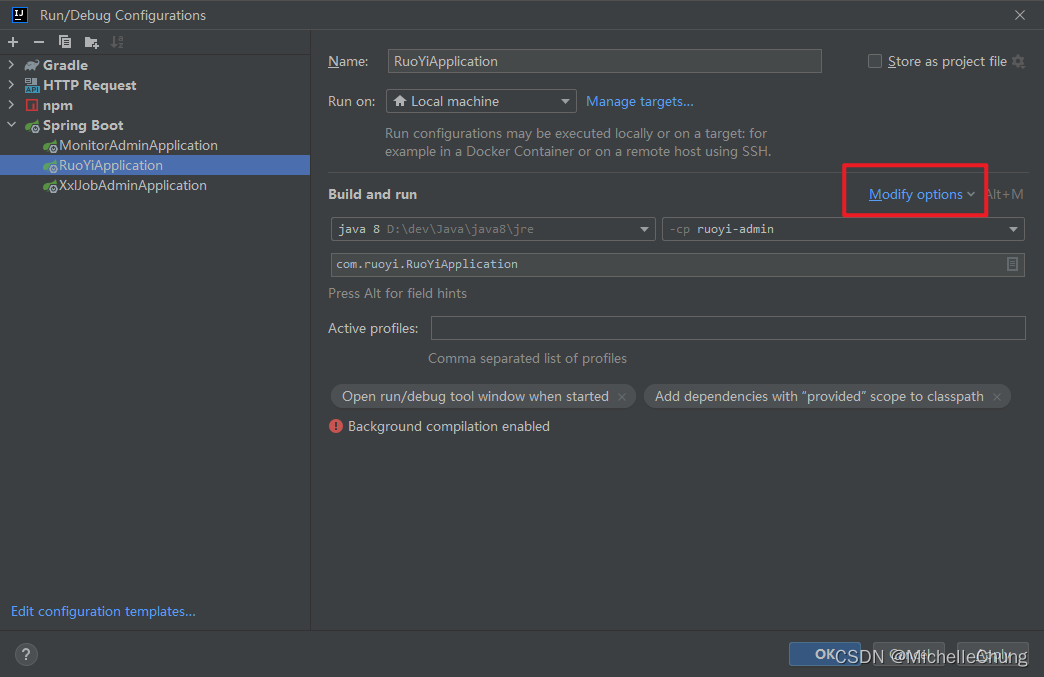
Task: Click 'Press Alt for field hints' text
Action: click(x=397, y=293)
